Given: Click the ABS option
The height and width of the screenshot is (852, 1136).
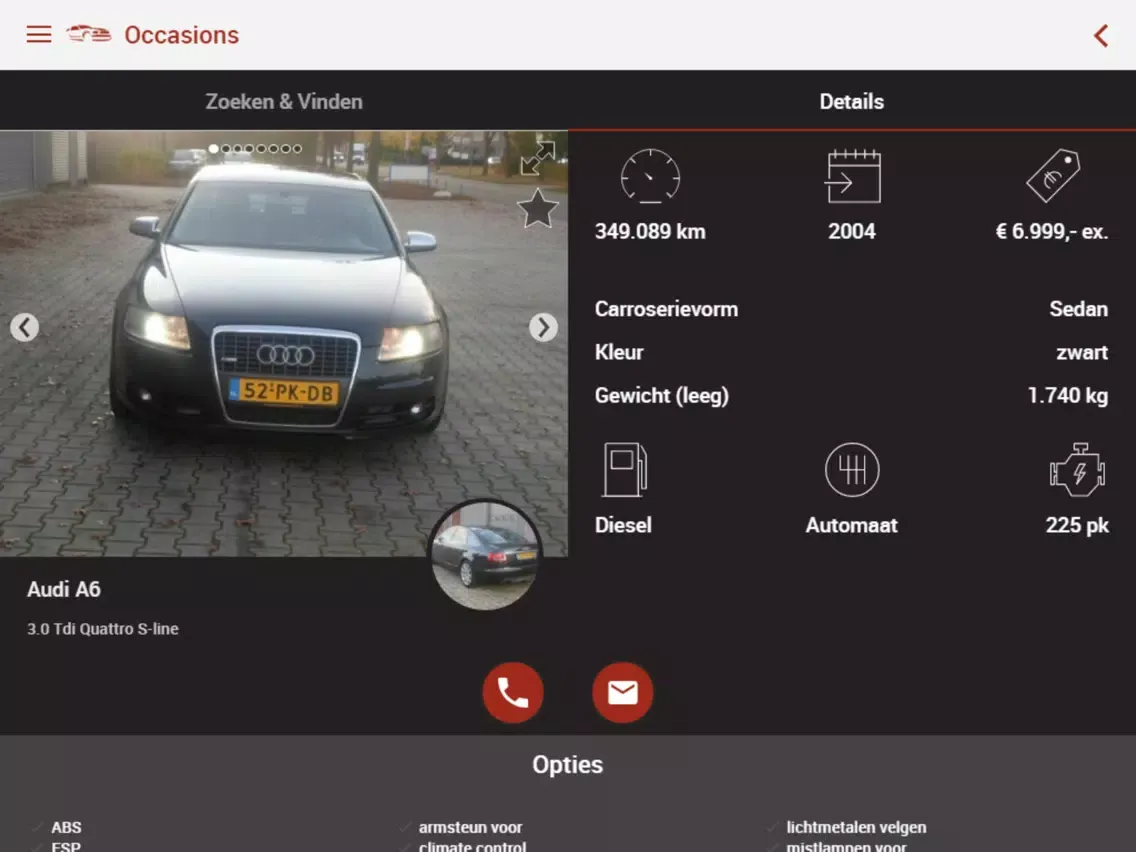Looking at the screenshot, I should tap(66, 827).
